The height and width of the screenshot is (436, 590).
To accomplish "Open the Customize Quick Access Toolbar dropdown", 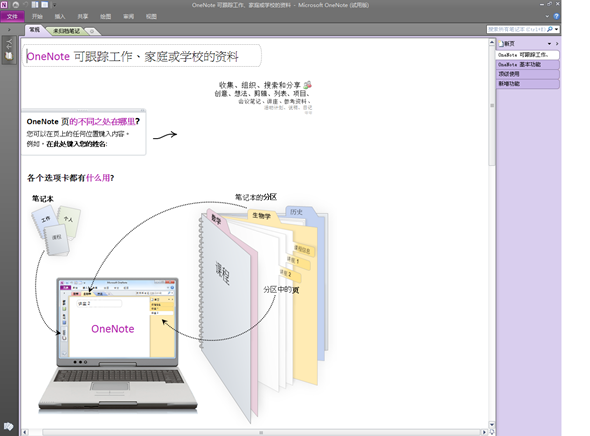I will coord(54,5).
